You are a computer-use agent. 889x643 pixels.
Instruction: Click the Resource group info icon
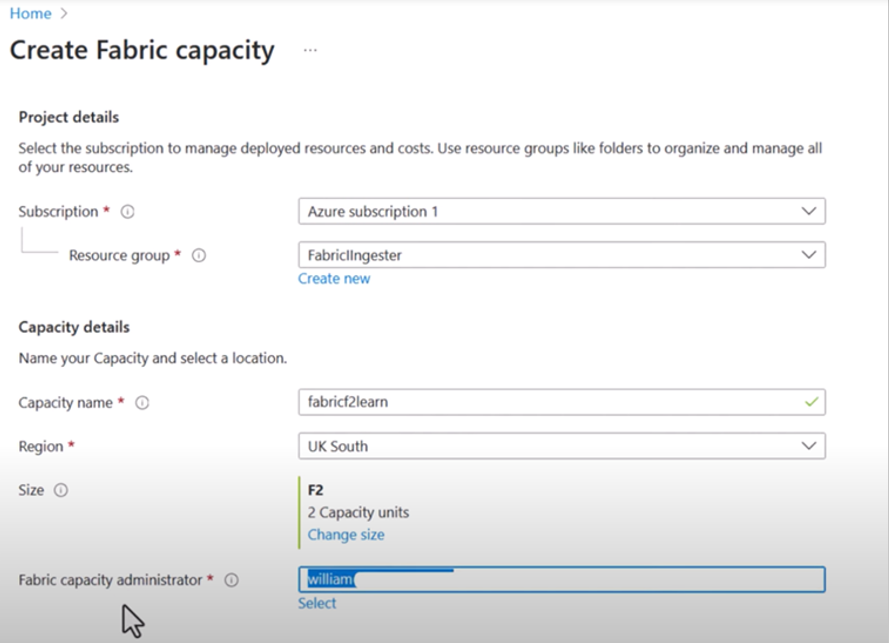coord(198,255)
